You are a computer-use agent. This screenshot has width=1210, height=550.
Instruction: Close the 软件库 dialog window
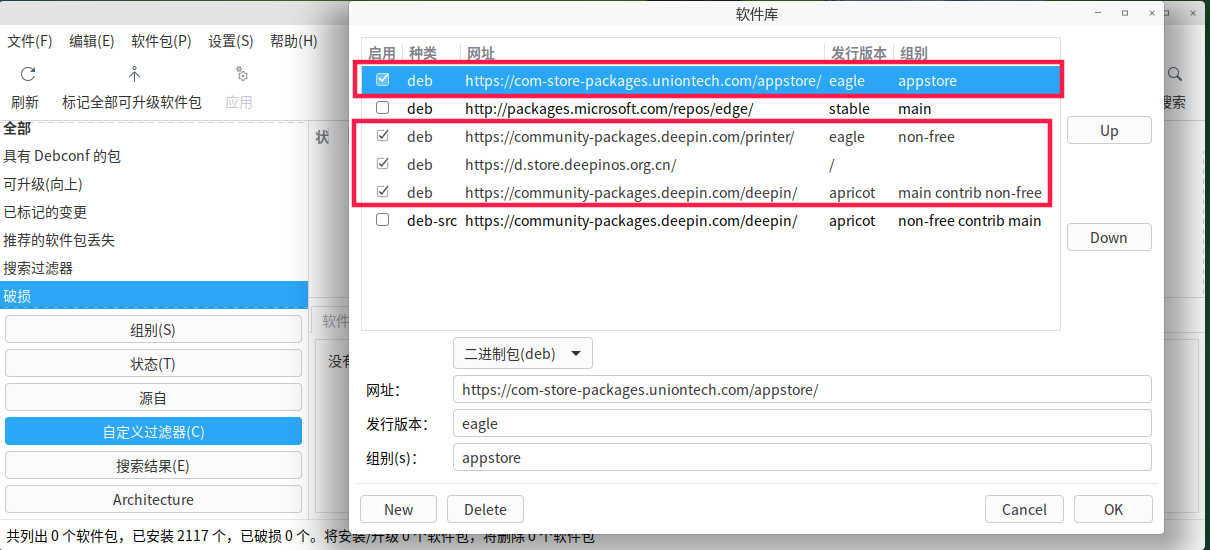(x=1152, y=13)
